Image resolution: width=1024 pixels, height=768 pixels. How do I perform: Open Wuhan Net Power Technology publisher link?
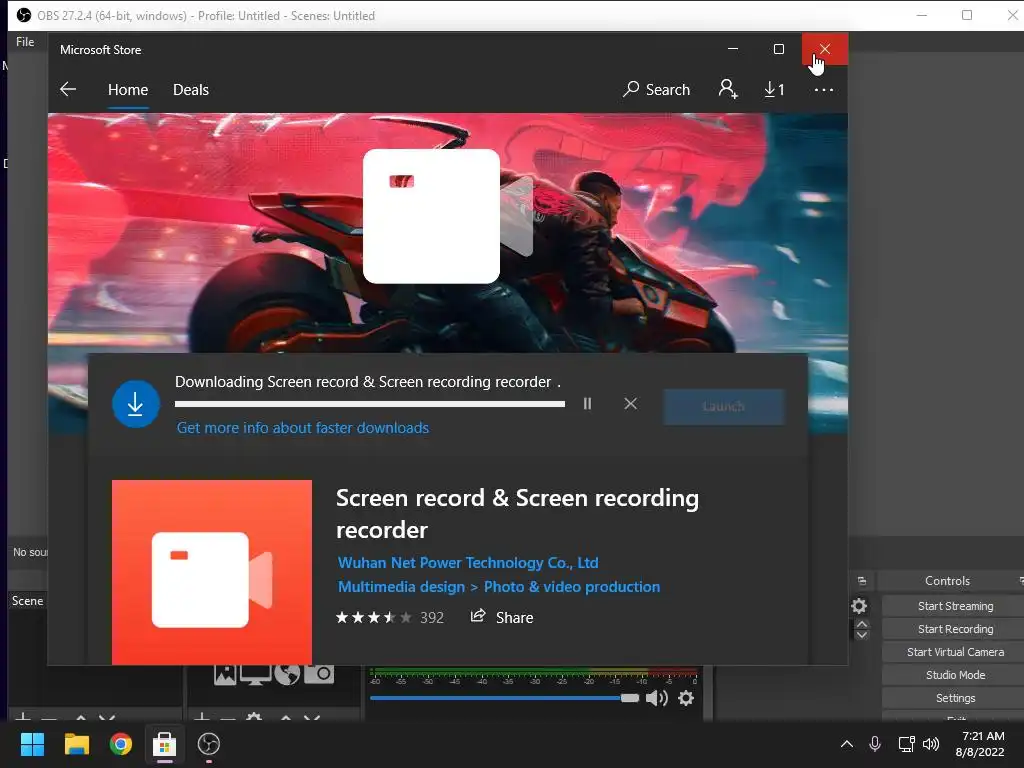[468, 562]
